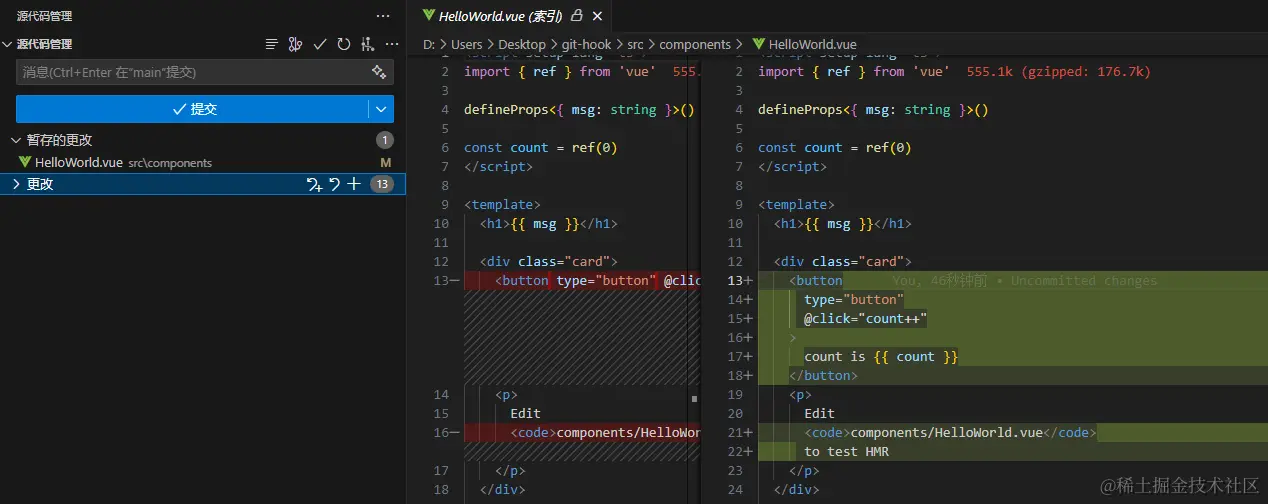This screenshot has width=1268, height=504.
Task: Click added line type="button" in right diff
Action: 853,299
